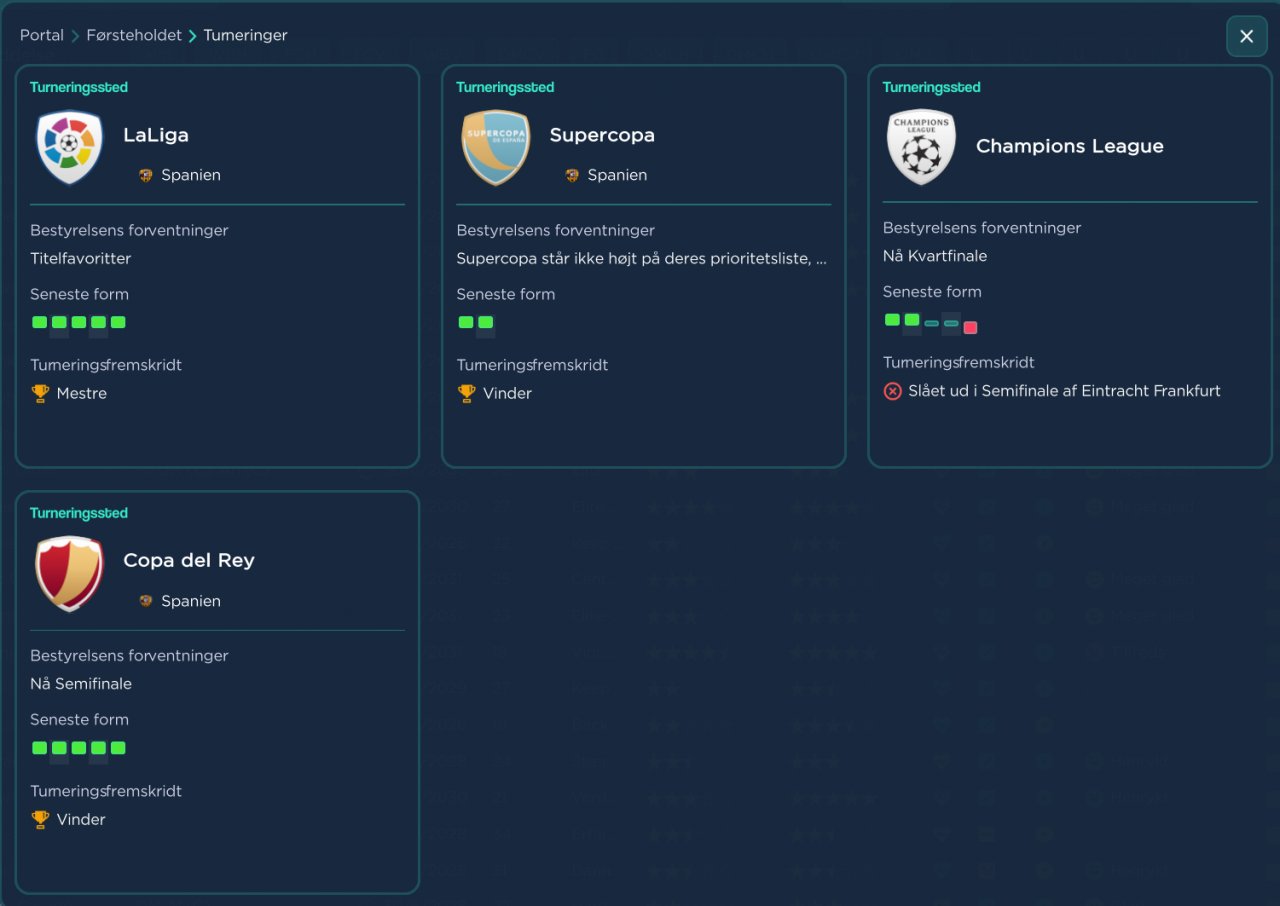Click the trophy icon next to Mestre

pyautogui.click(x=40, y=393)
